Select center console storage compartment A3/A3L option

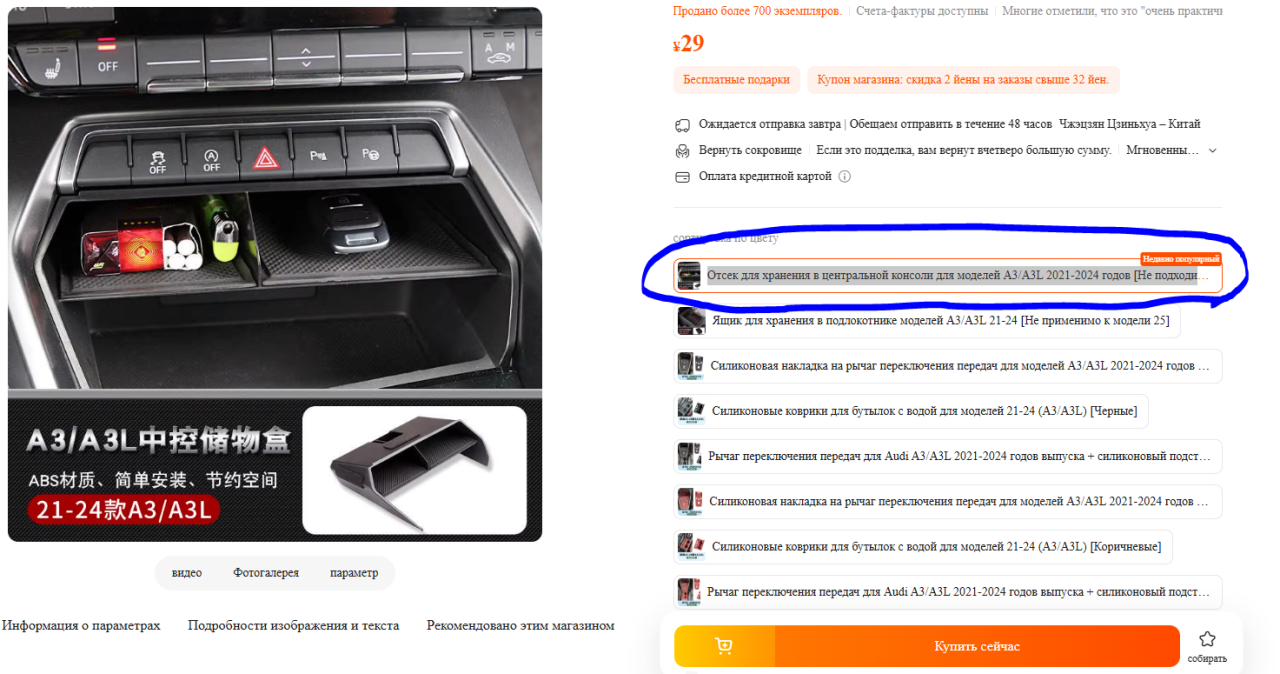[948, 276]
